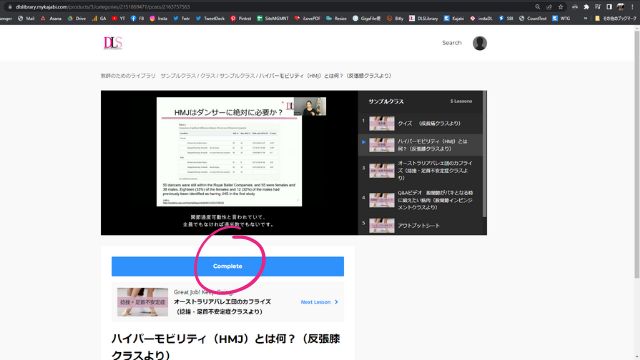Select lesson 5 output sheet in playlist
The image size is (640, 360).
pos(420,225)
